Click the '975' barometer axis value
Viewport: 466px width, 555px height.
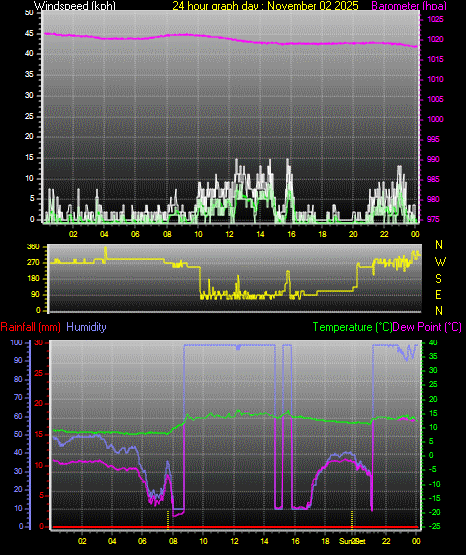[x=433, y=219]
